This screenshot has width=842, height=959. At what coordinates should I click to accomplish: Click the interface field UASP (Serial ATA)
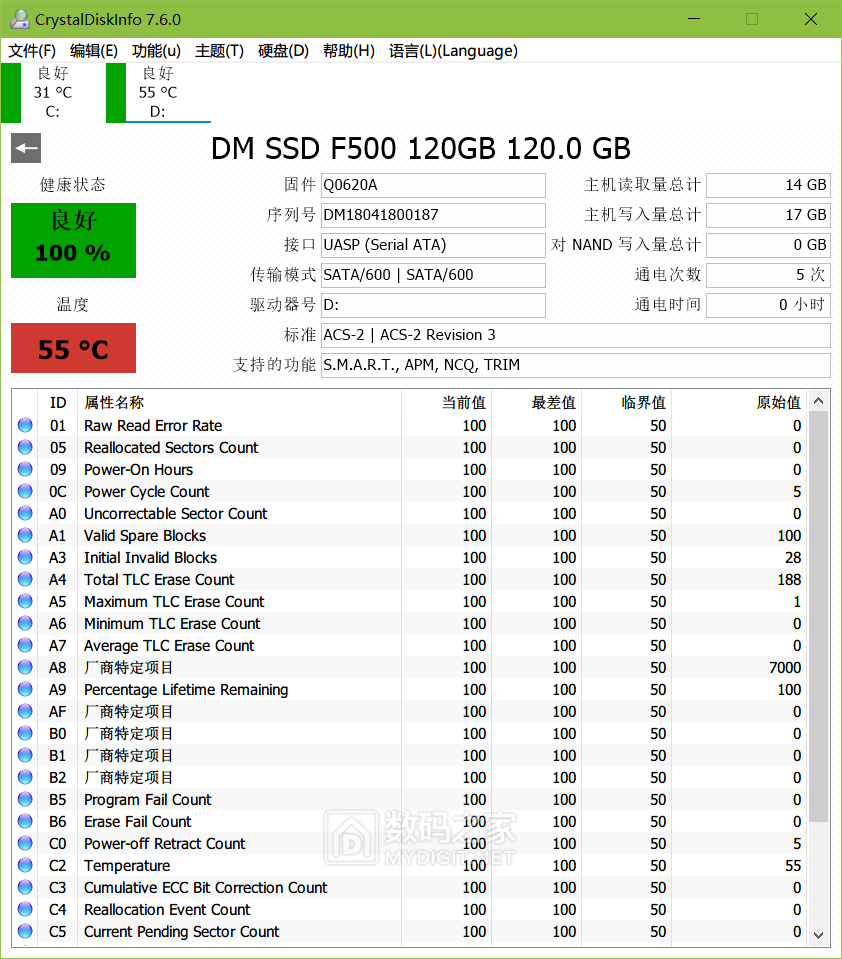(x=433, y=245)
